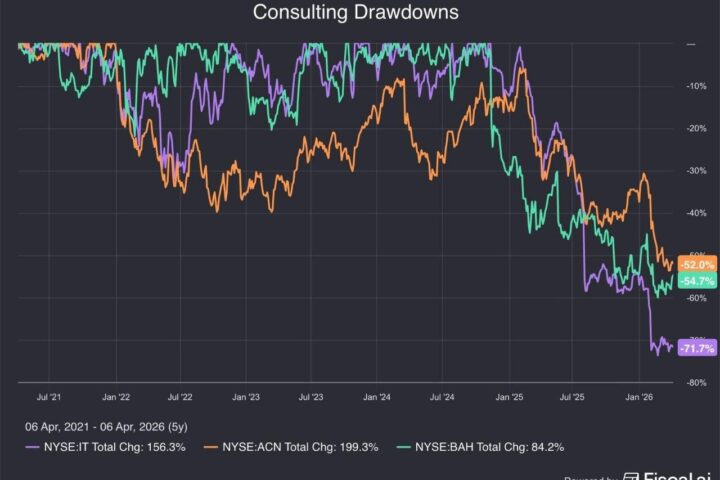Image resolution: width=720 pixels, height=480 pixels.
Task: Toggle the NYSE:ACN Total Chg series label
Action: [300, 447]
